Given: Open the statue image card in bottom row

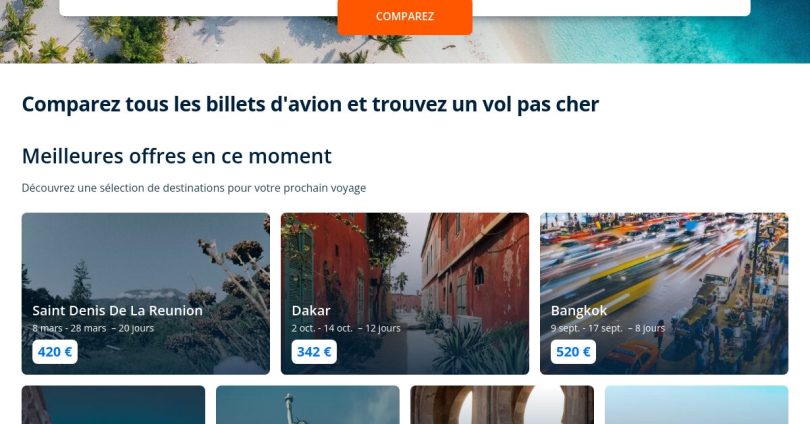Looking at the screenshot, I should click(307, 405).
